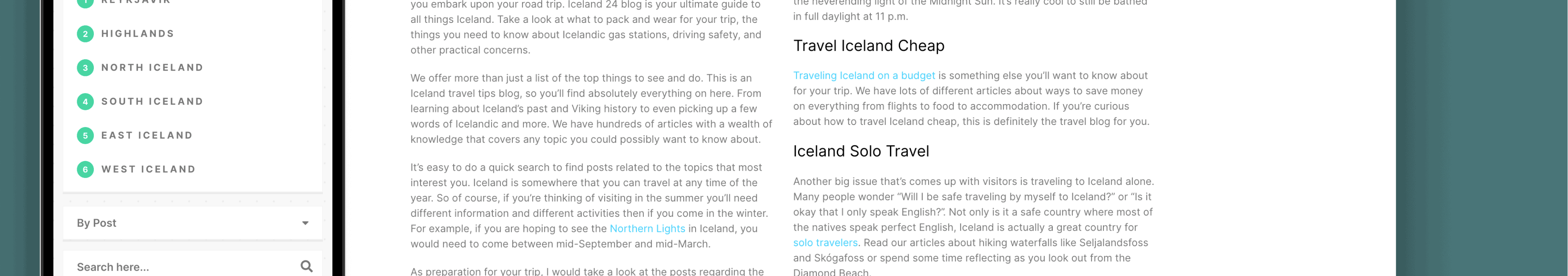Screen dimensions: 1568x276
Task: Open the solo travelers link
Action: 825,243
